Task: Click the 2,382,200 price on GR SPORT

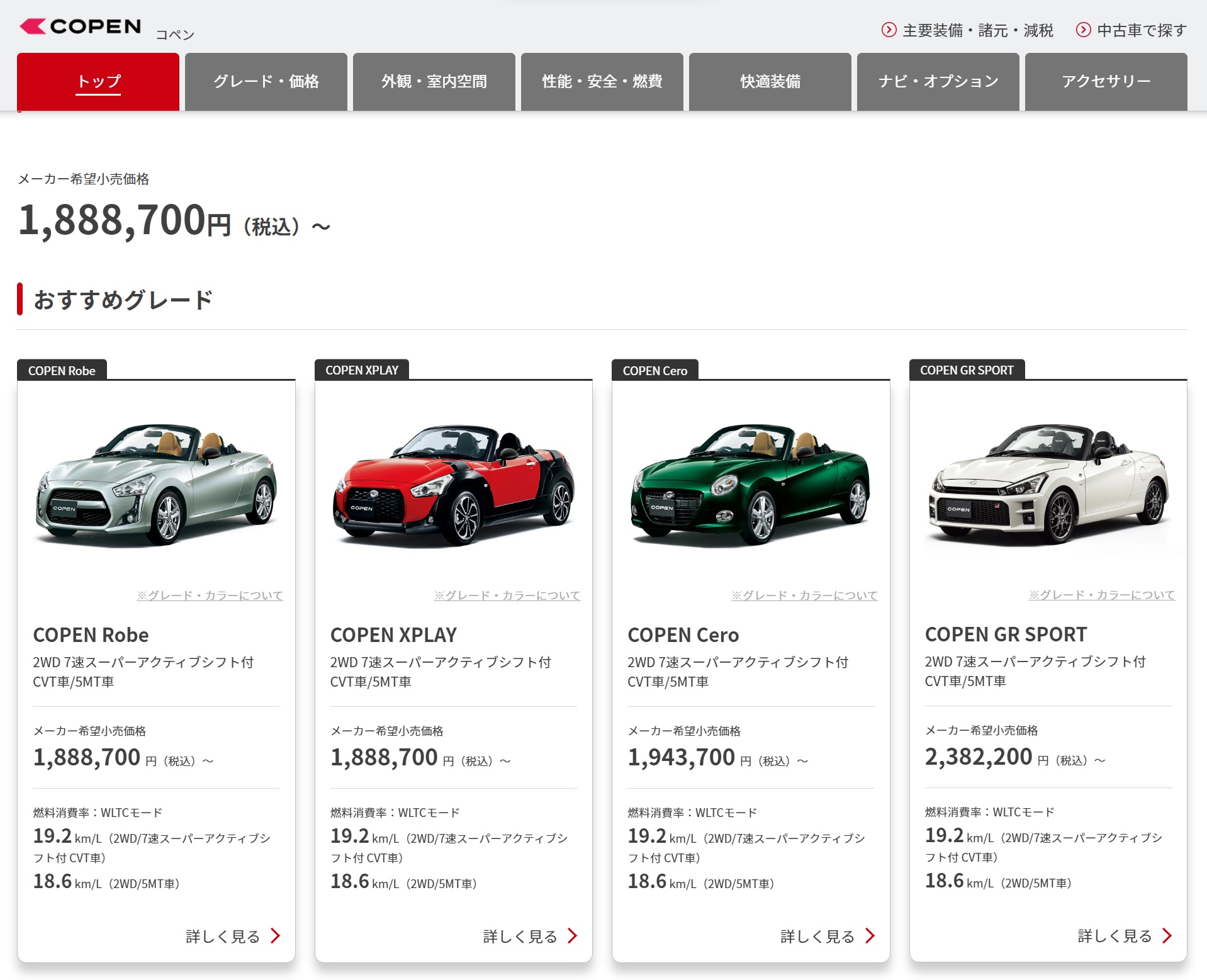Action: click(x=979, y=757)
